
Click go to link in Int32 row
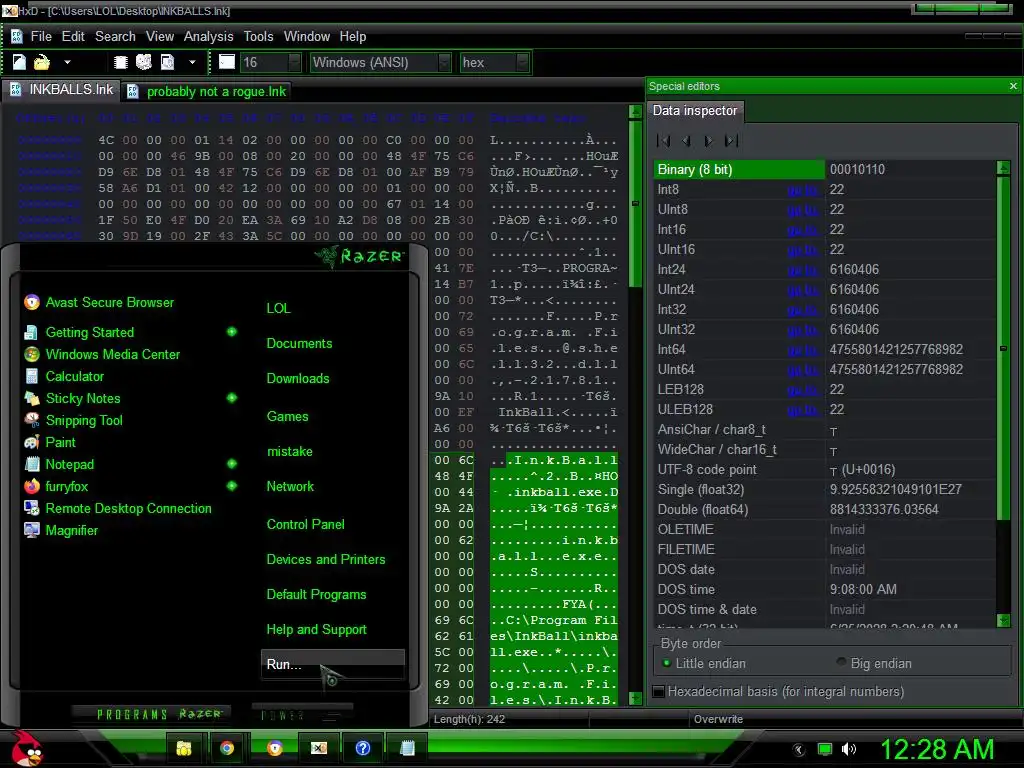coord(803,310)
